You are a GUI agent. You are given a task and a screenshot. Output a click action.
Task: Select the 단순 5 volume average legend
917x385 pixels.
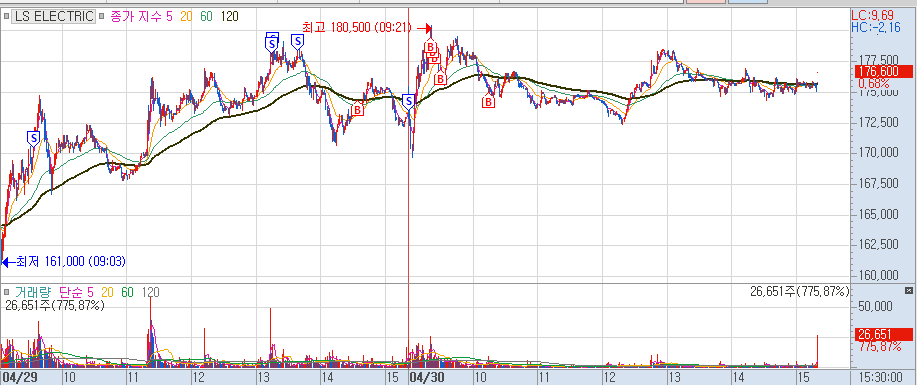point(77,292)
